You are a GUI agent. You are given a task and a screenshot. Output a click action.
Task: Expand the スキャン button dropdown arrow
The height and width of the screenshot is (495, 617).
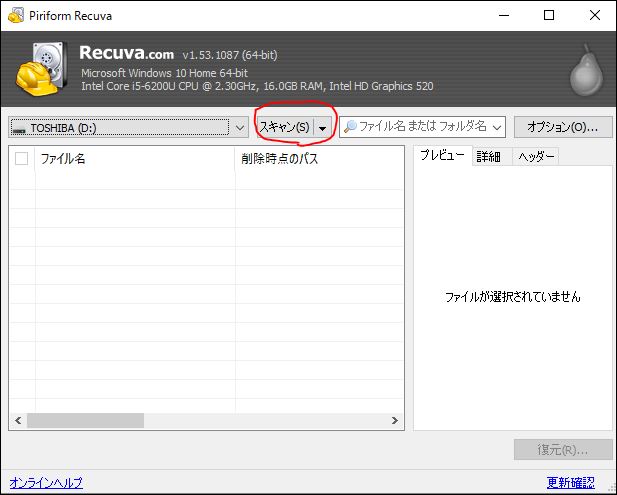click(323, 127)
